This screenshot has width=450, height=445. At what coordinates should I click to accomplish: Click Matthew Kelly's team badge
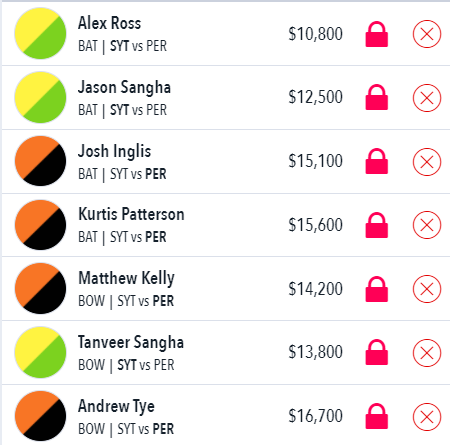pyautogui.click(x=40, y=288)
